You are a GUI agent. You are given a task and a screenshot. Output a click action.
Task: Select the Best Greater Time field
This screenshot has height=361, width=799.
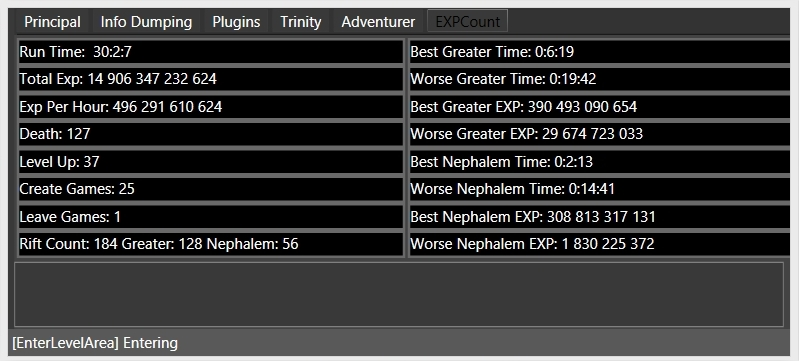click(600, 51)
